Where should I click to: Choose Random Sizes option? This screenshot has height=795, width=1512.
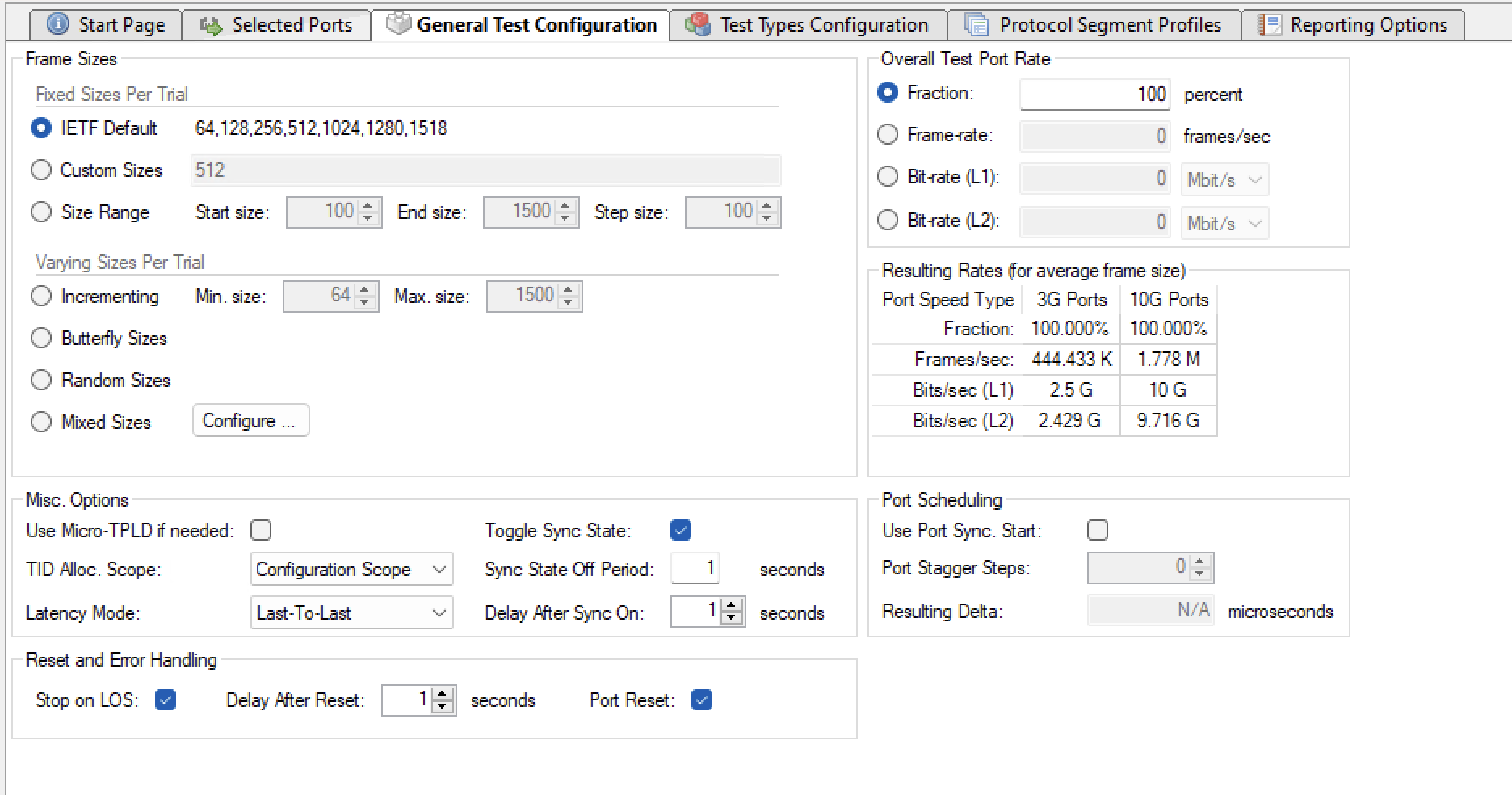point(41,381)
